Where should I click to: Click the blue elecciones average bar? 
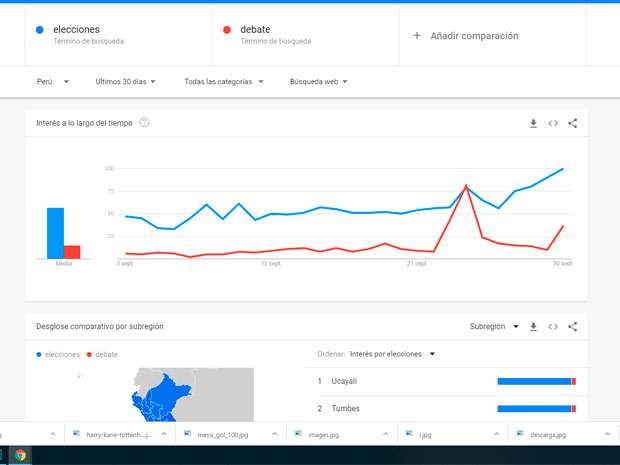(55, 233)
